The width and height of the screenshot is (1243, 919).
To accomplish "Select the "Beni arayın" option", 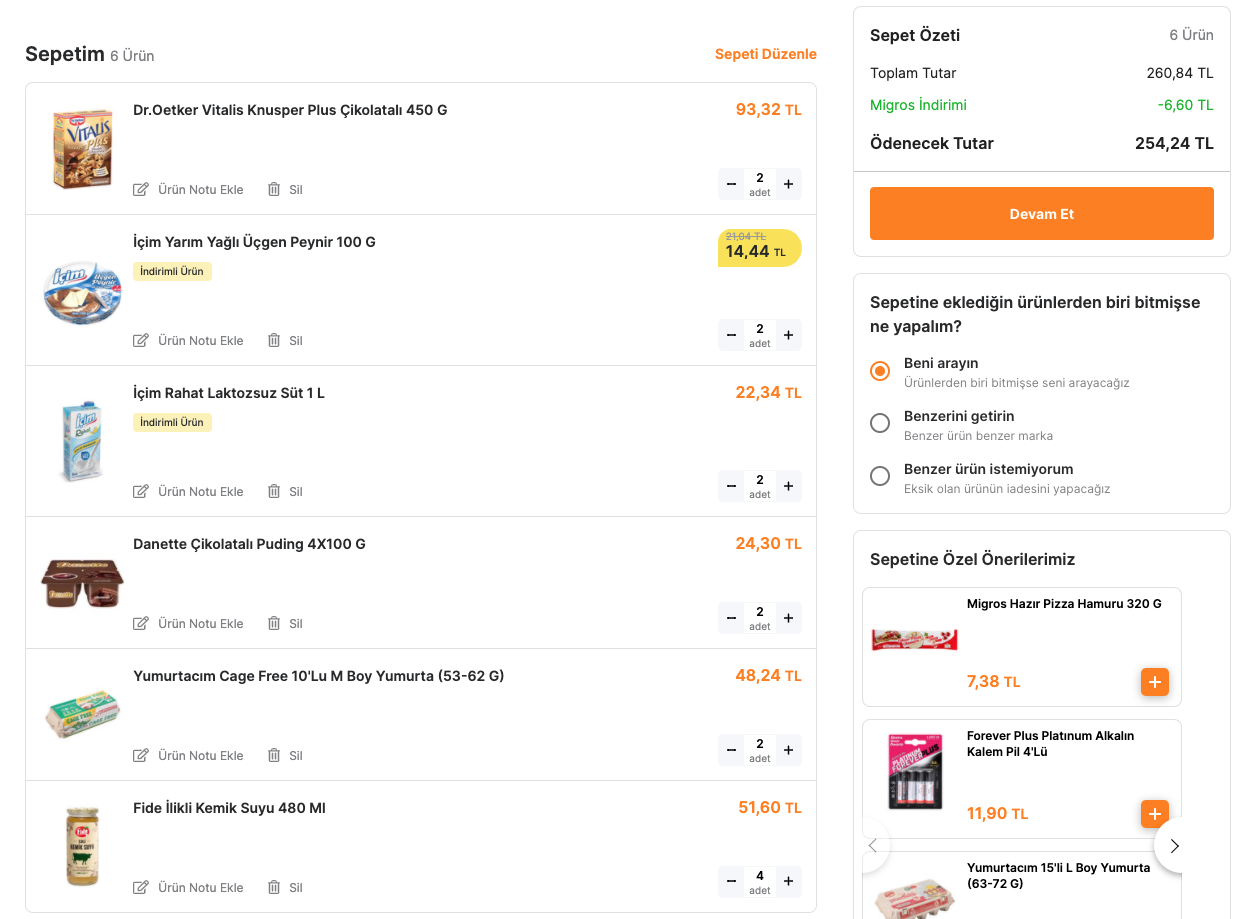I will (880, 371).
